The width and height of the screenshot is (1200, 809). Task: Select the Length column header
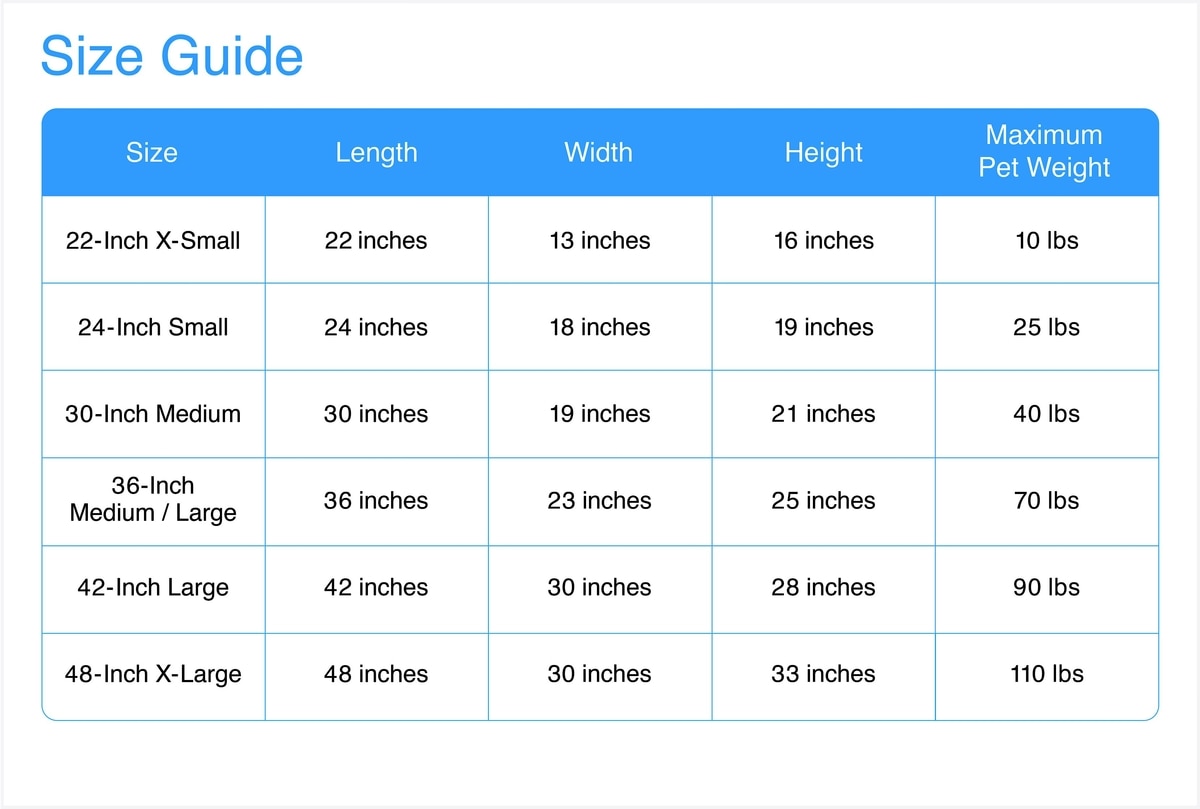(376, 153)
